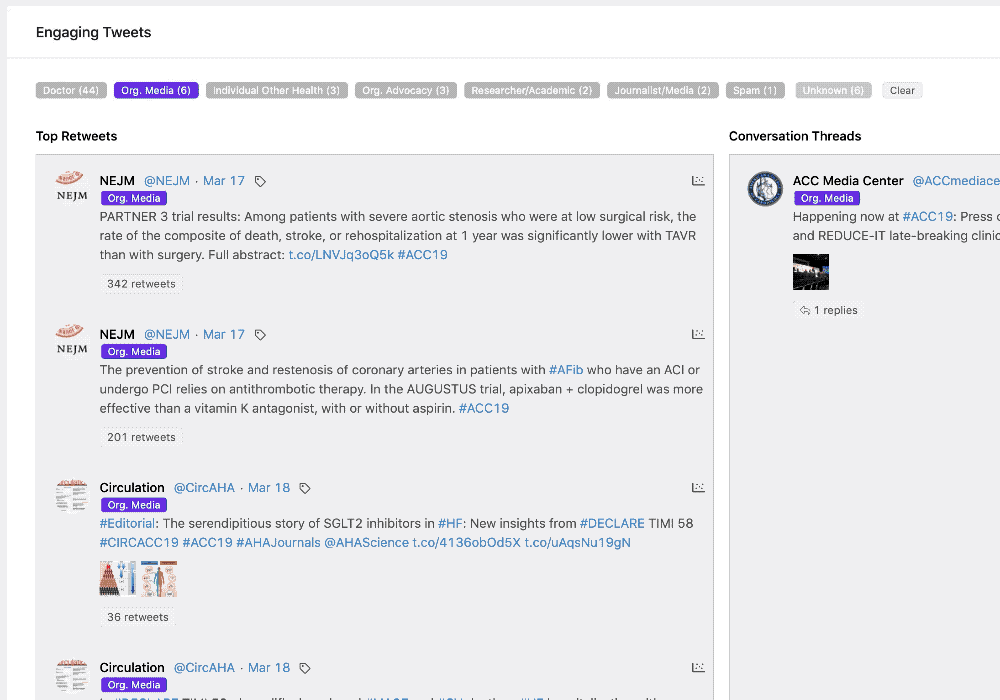Open tag icon on NEJM AUGUSTUS tweet
Screen dimensions: 1000x700
tap(260, 335)
